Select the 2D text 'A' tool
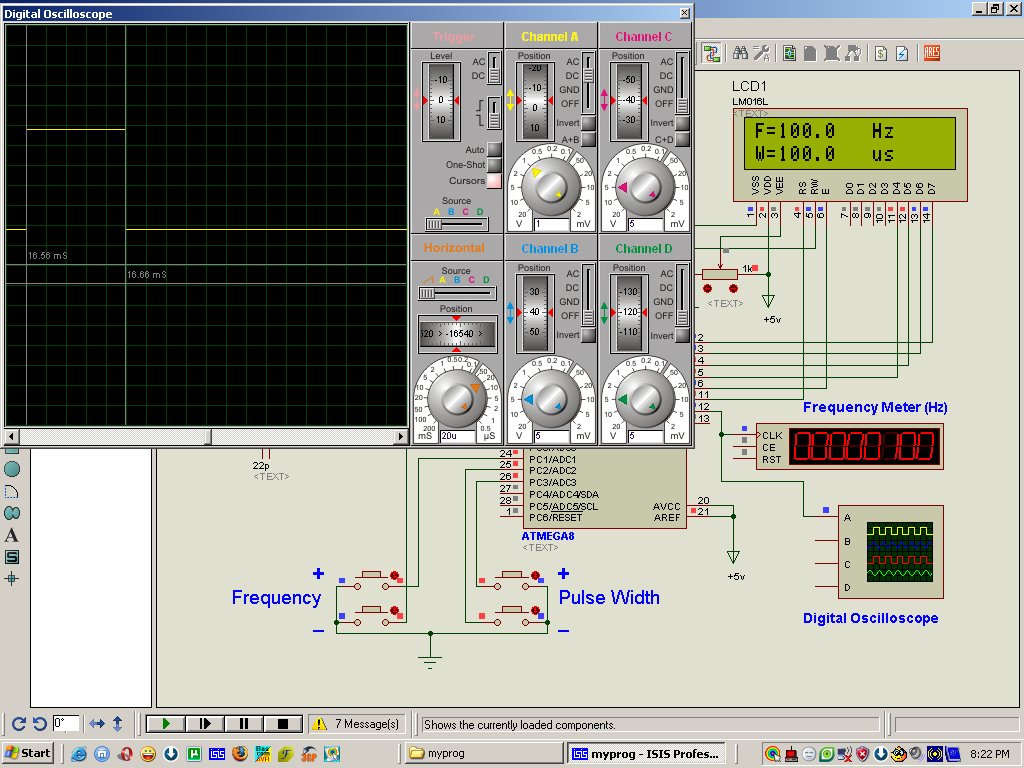 pyautogui.click(x=12, y=535)
